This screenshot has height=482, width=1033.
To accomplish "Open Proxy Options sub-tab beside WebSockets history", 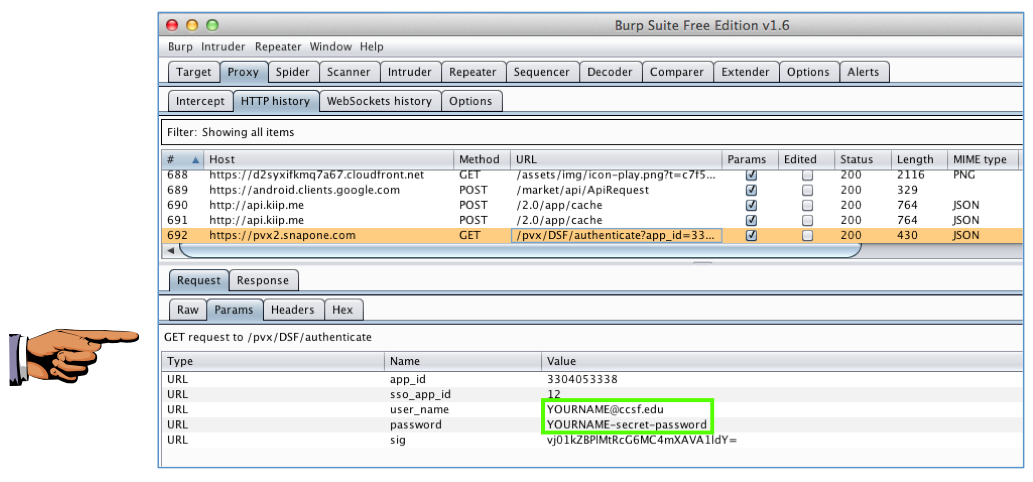I will [471, 101].
